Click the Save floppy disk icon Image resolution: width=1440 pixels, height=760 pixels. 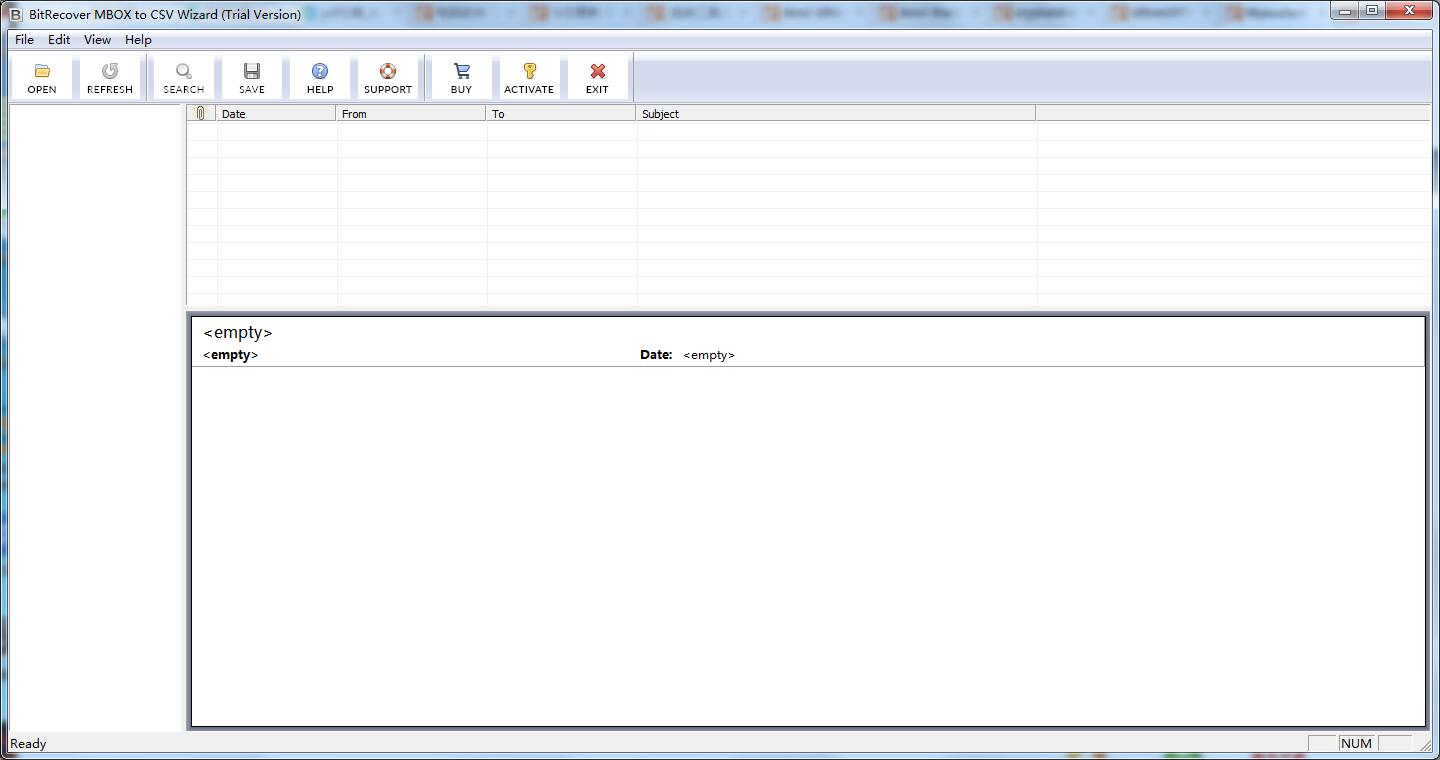click(x=252, y=72)
